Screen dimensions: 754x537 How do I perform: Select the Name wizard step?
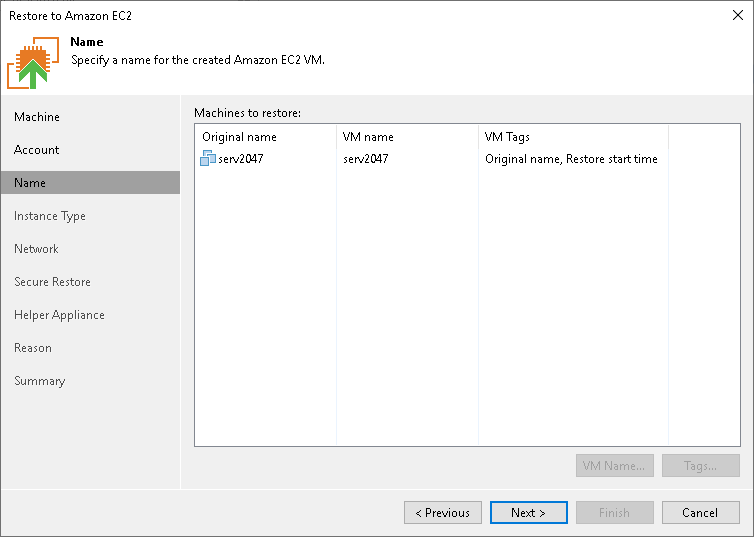click(90, 183)
